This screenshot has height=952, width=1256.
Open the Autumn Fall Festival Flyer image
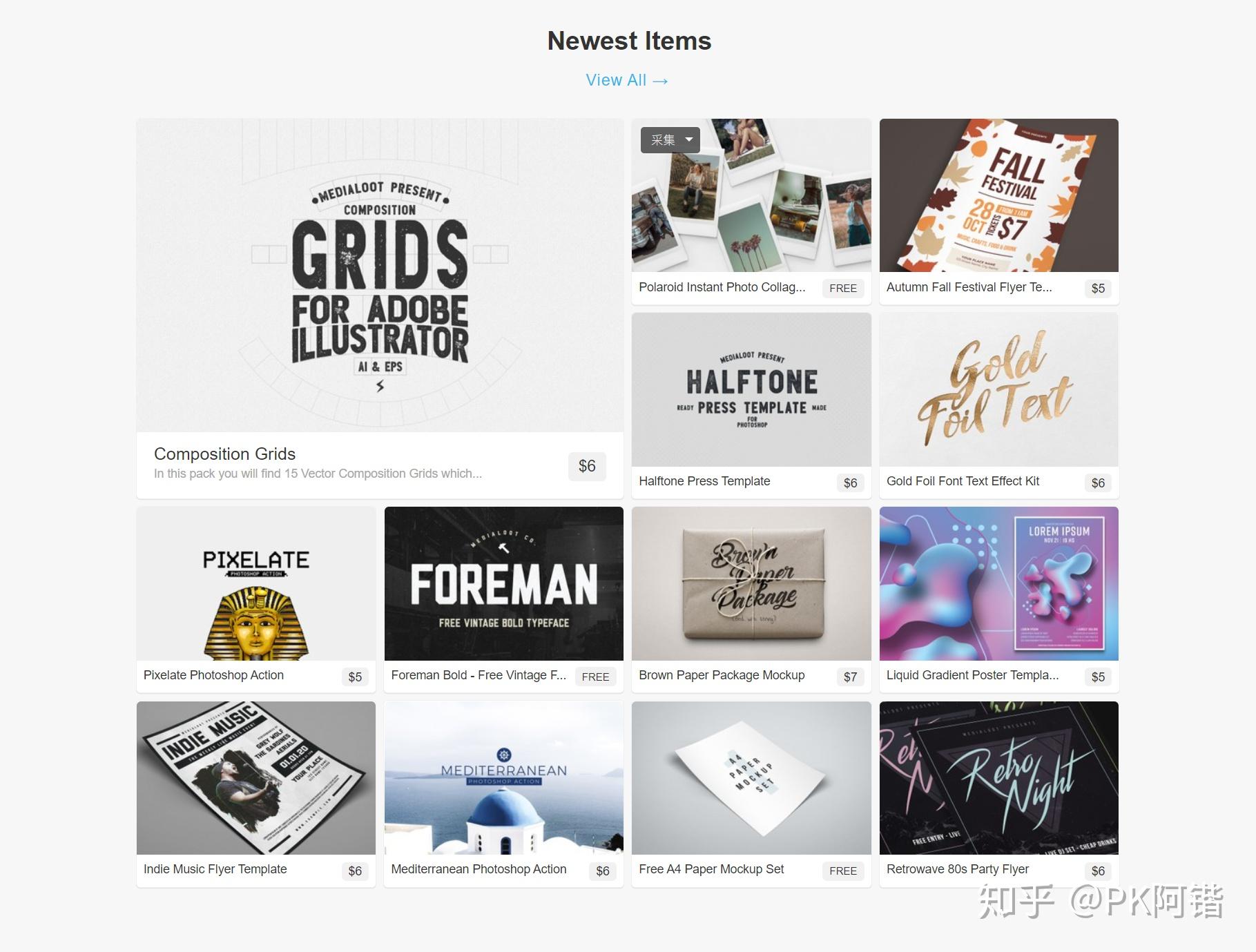click(x=999, y=195)
